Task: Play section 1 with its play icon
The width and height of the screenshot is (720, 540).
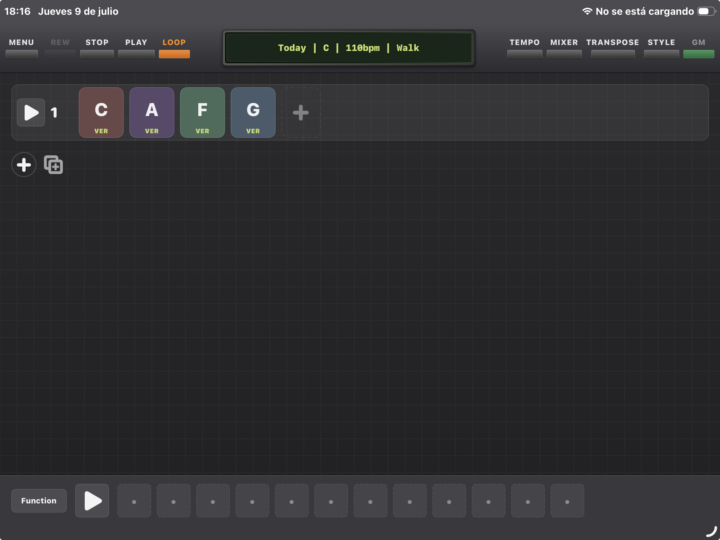Action: coord(31,112)
